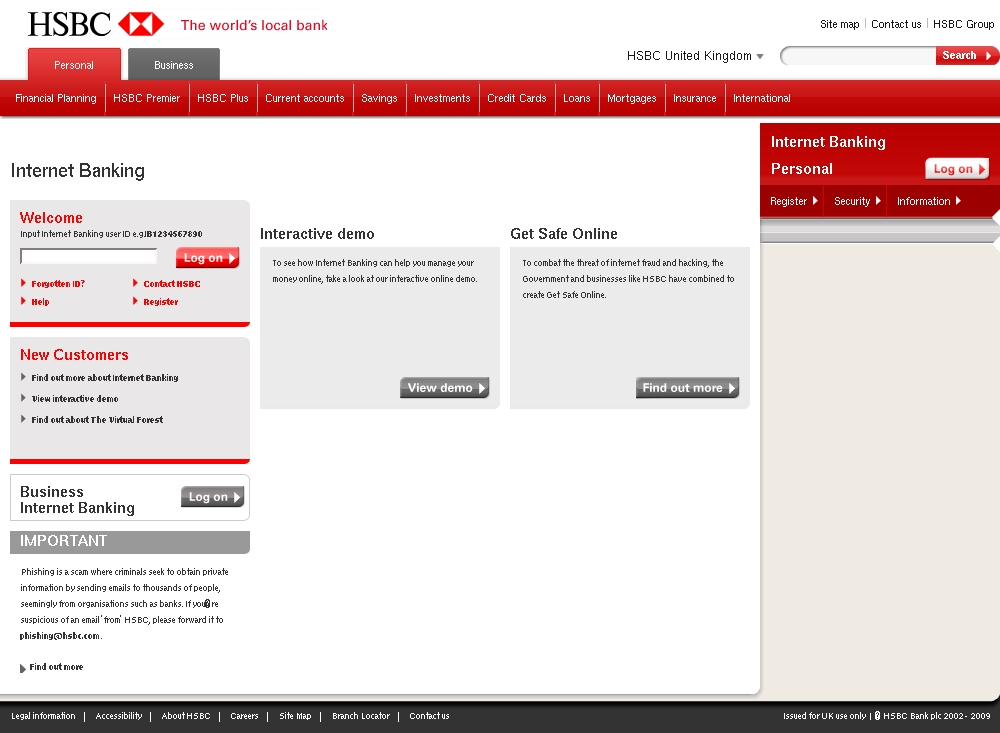The width and height of the screenshot is (1000, 733).
Task: Open Information in the red sidebar panel
Action: [x=929, y=201]
